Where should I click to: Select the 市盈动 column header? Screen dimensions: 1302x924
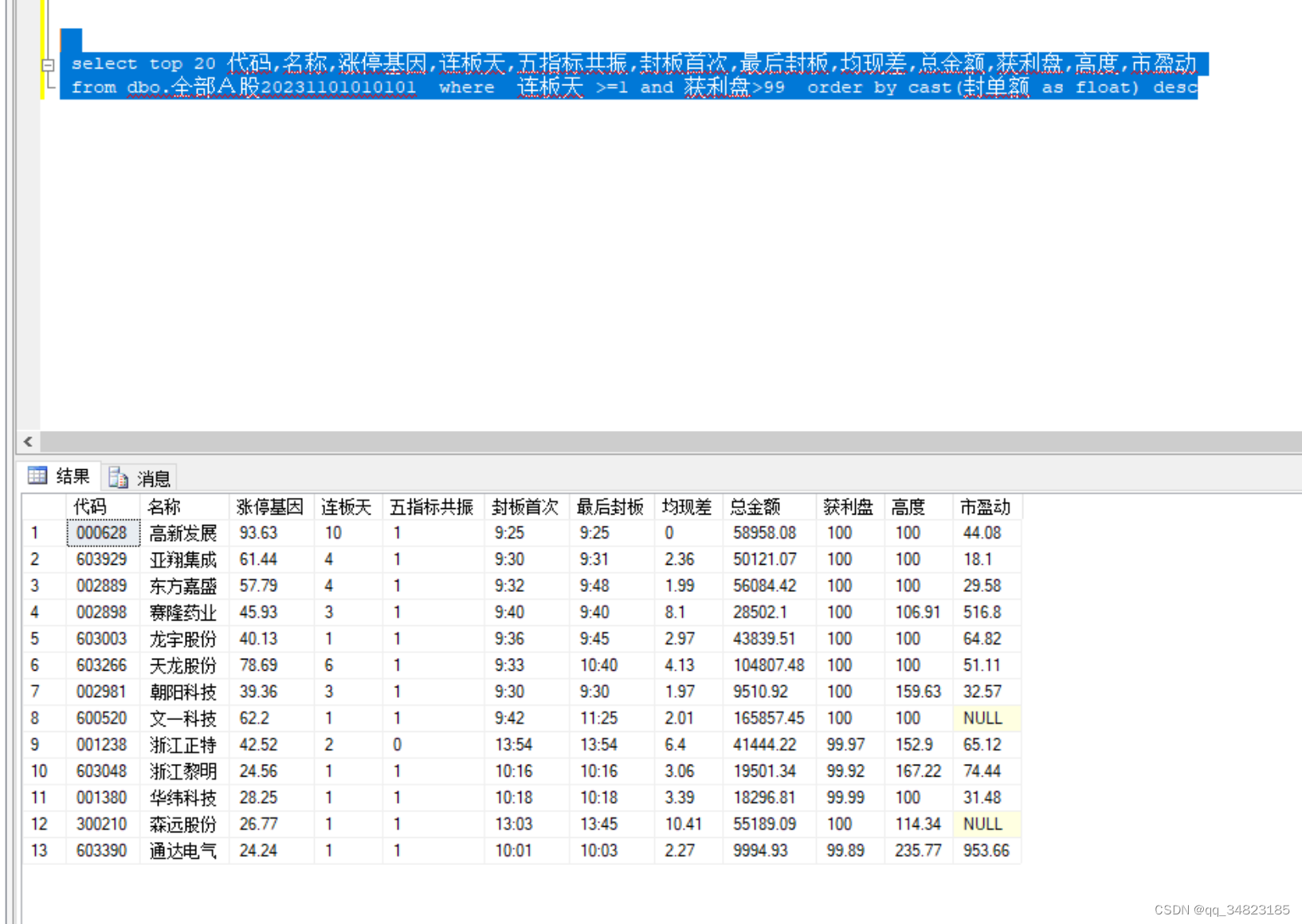coord(987,507)
